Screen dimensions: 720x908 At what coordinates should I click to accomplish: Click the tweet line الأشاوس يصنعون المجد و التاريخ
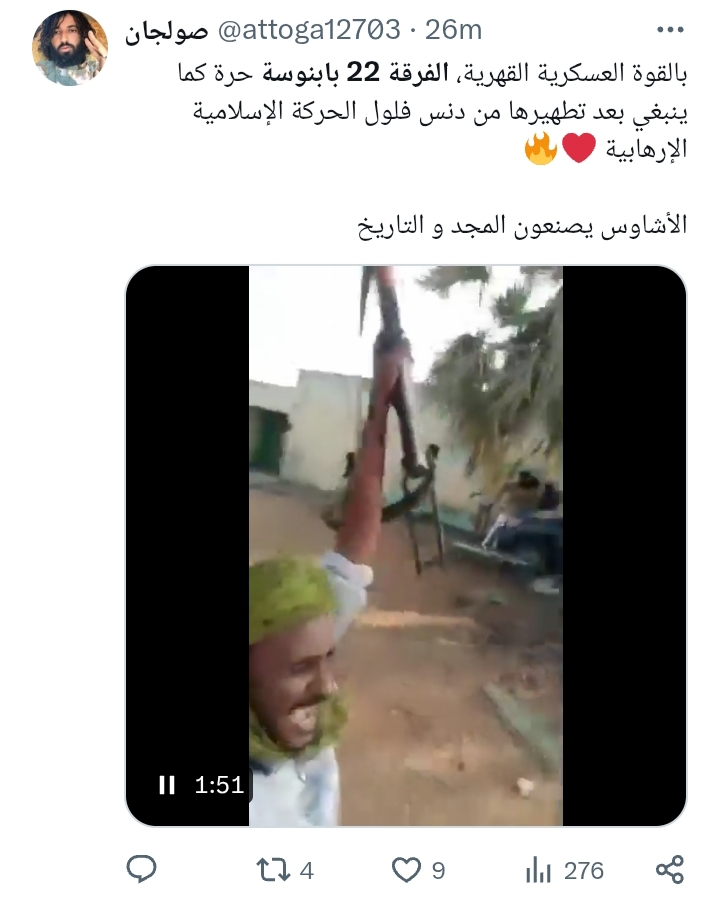(x=522, y=225)
